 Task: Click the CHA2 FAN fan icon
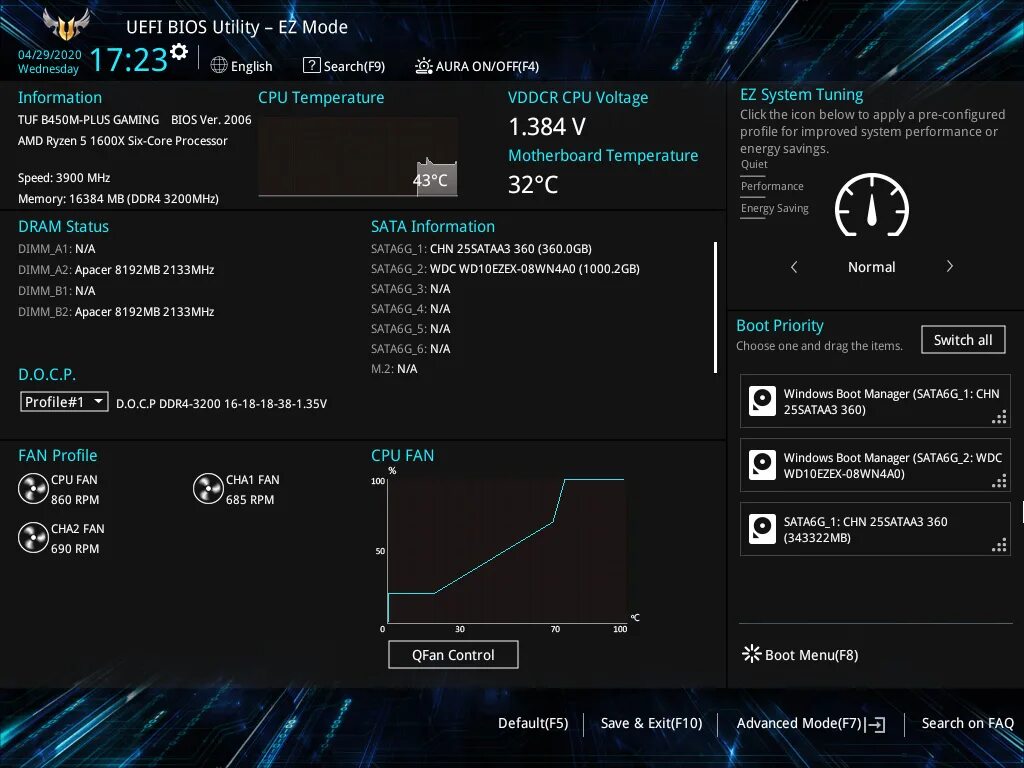(33, 537)
